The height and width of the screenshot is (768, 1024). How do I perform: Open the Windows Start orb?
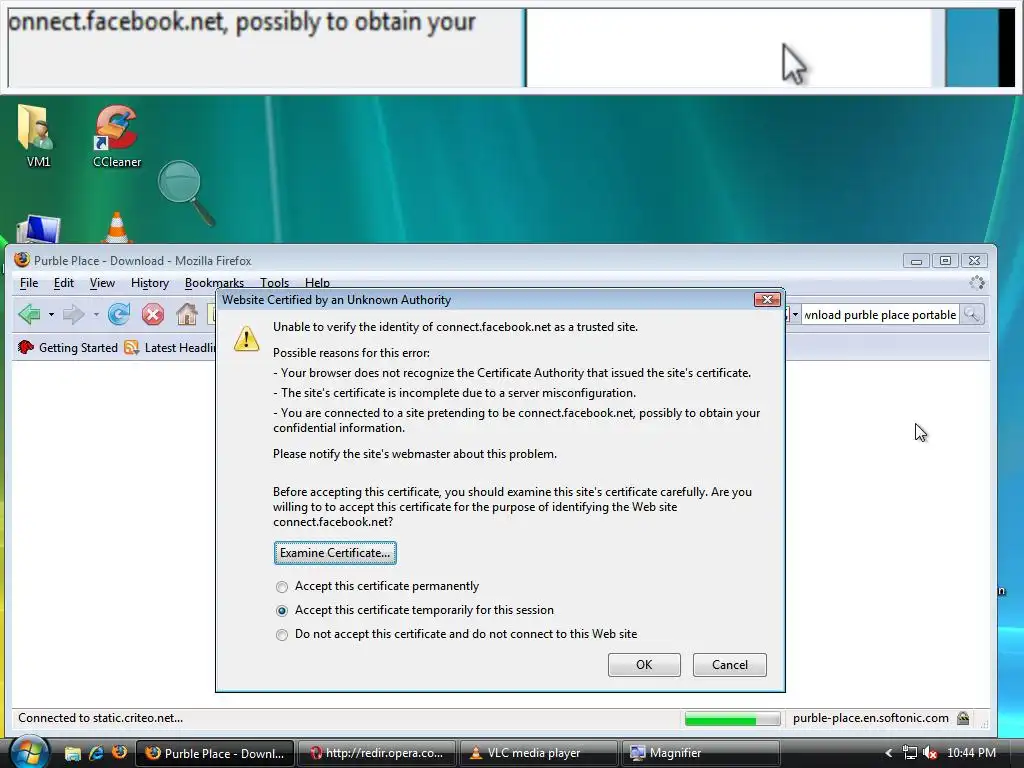(29, 752)
